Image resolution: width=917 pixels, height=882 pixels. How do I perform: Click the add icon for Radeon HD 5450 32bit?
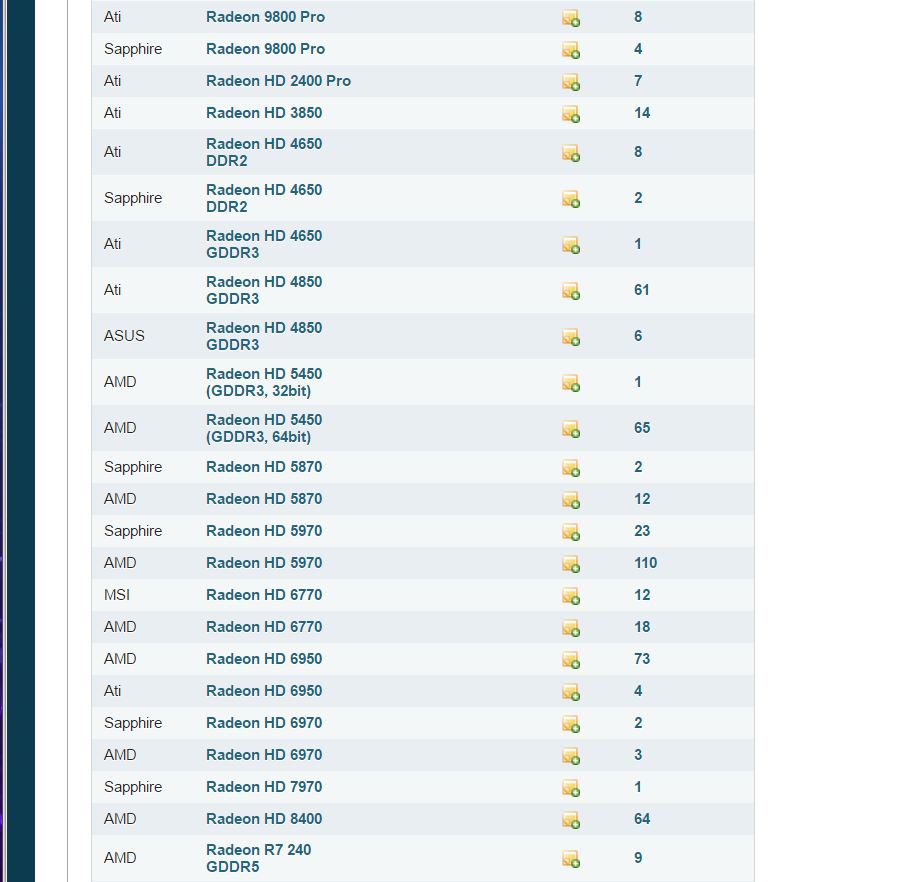571,383
